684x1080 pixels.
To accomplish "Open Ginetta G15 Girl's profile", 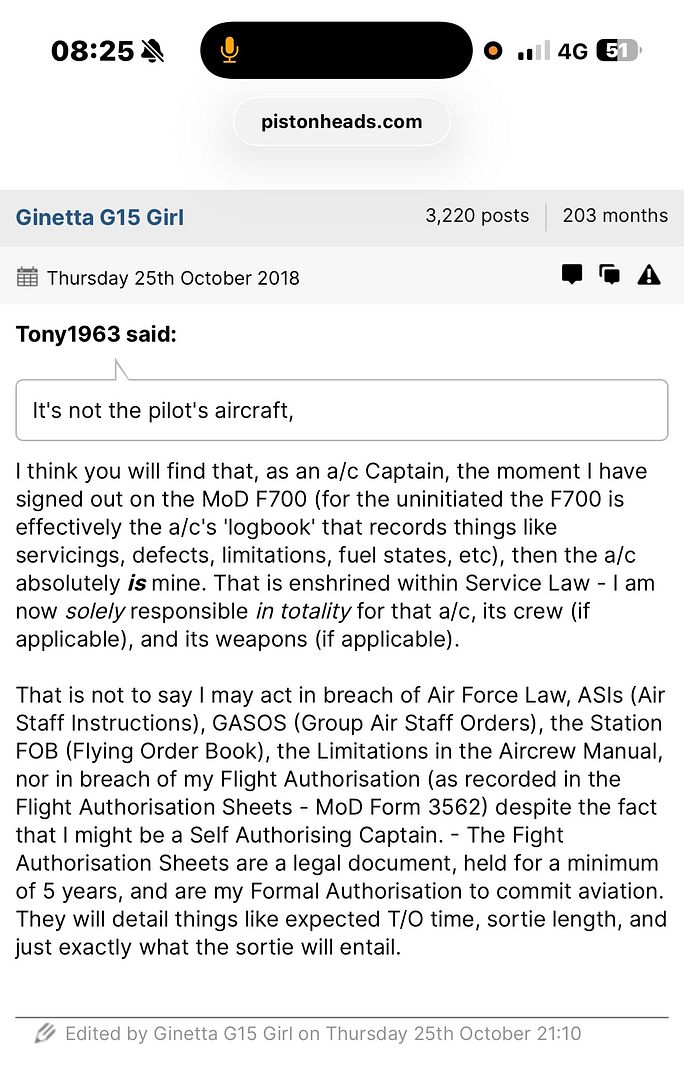I will [x=100, y=217].
